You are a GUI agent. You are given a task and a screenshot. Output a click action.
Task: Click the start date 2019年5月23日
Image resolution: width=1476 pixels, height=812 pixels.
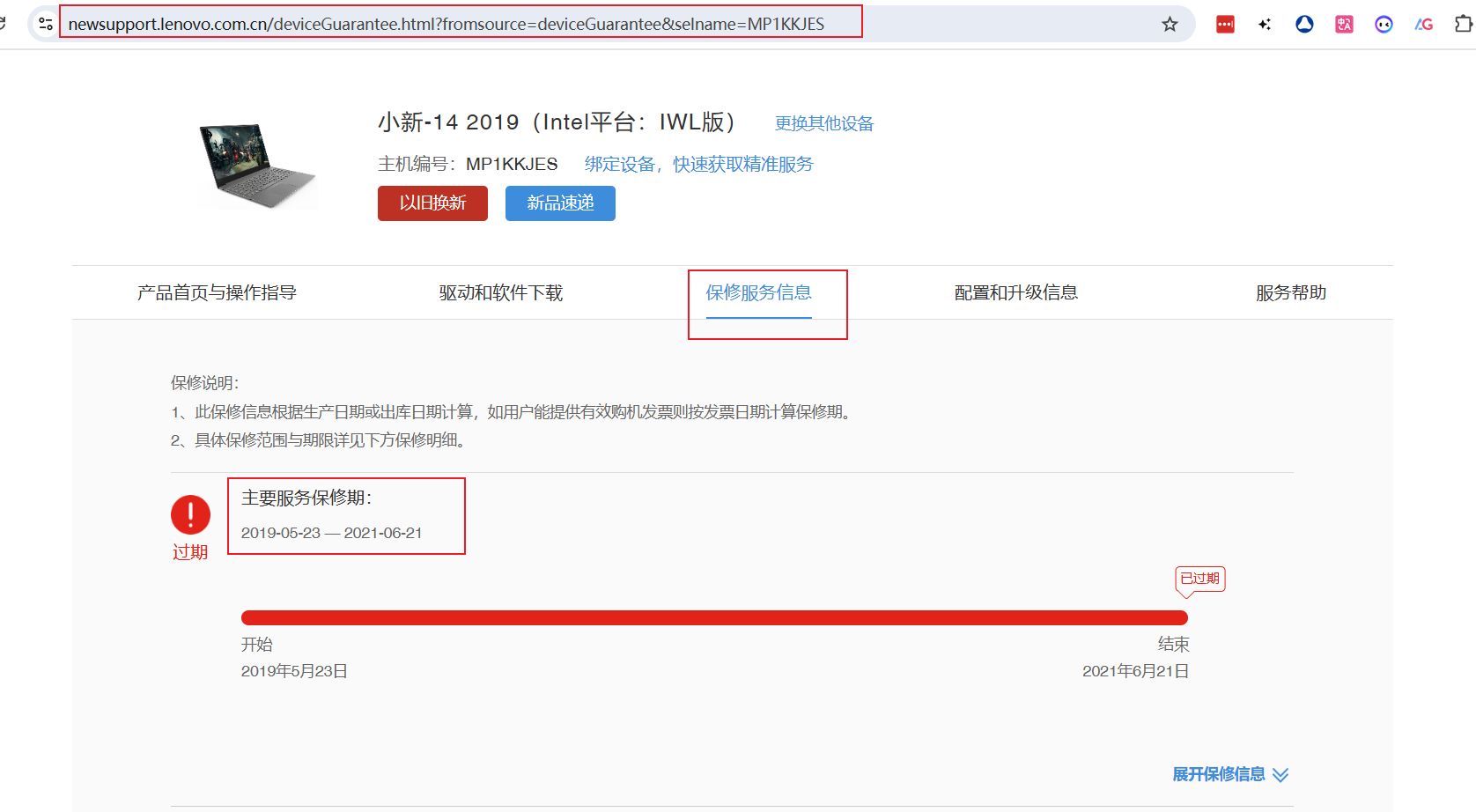point(294,671)
